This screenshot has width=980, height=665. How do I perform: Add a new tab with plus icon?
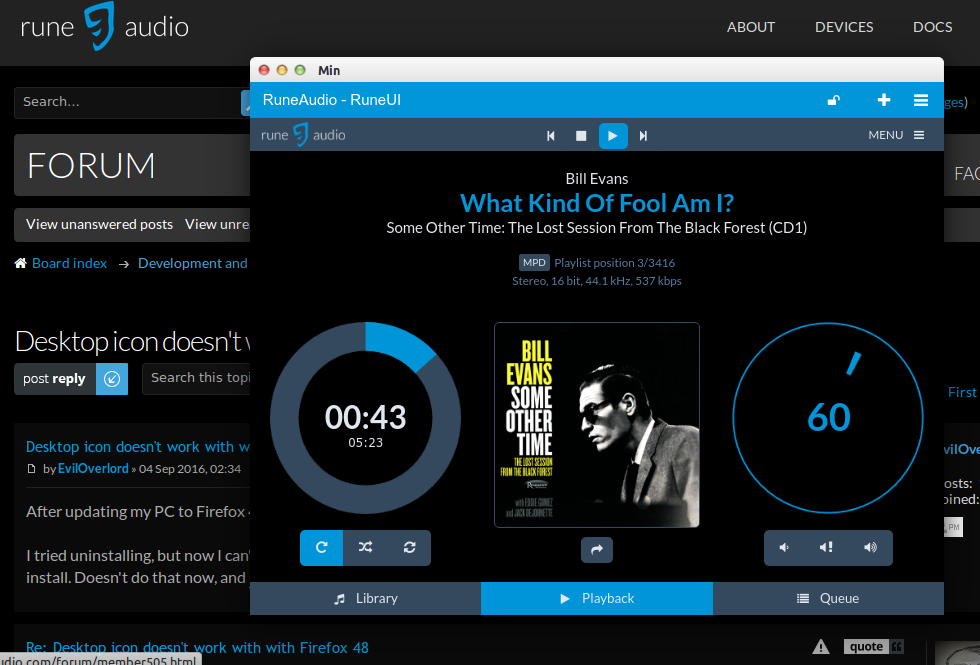pos(884,100)
